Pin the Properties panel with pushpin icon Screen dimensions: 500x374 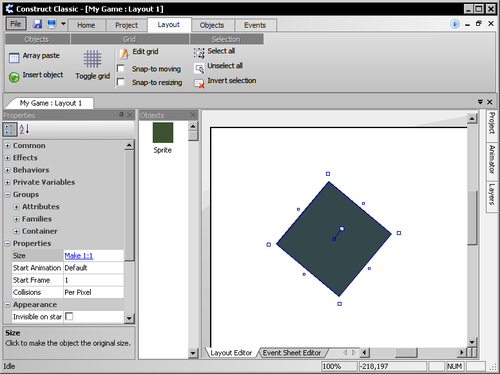point(121,115)
